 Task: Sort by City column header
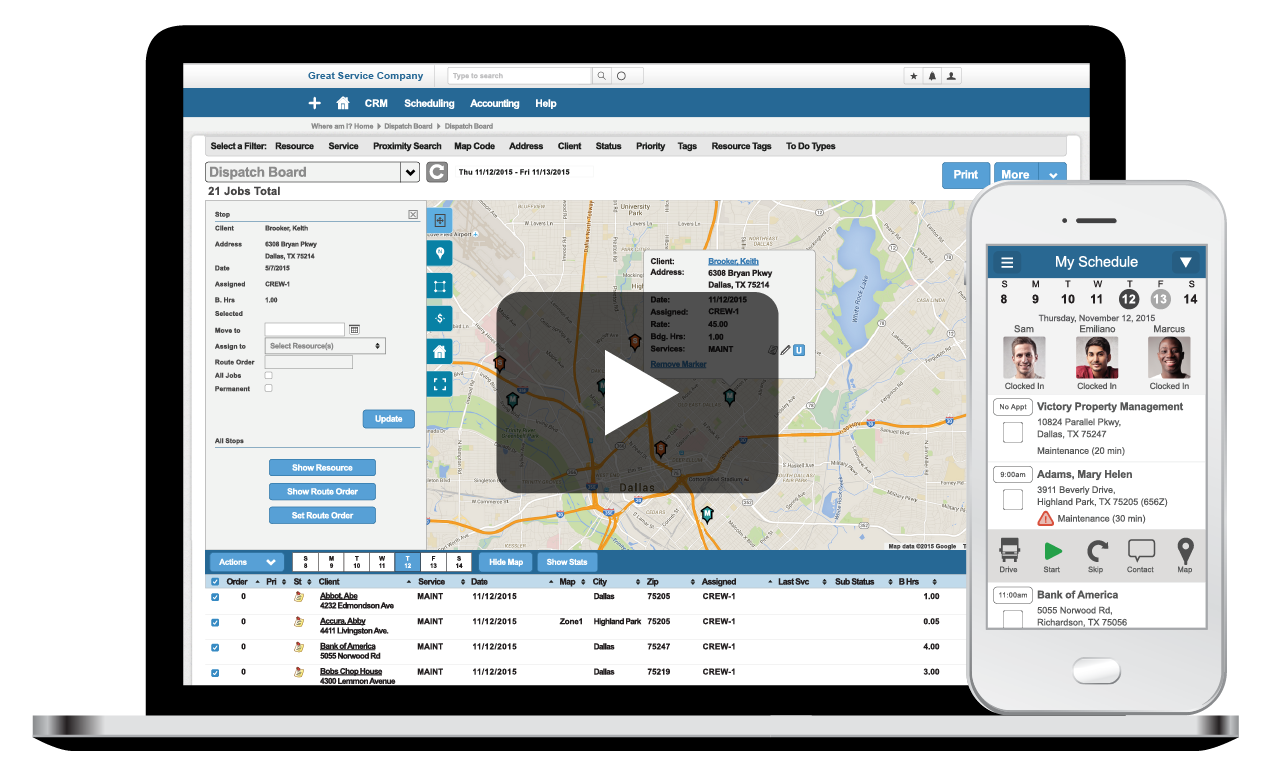tap(600, 581)
